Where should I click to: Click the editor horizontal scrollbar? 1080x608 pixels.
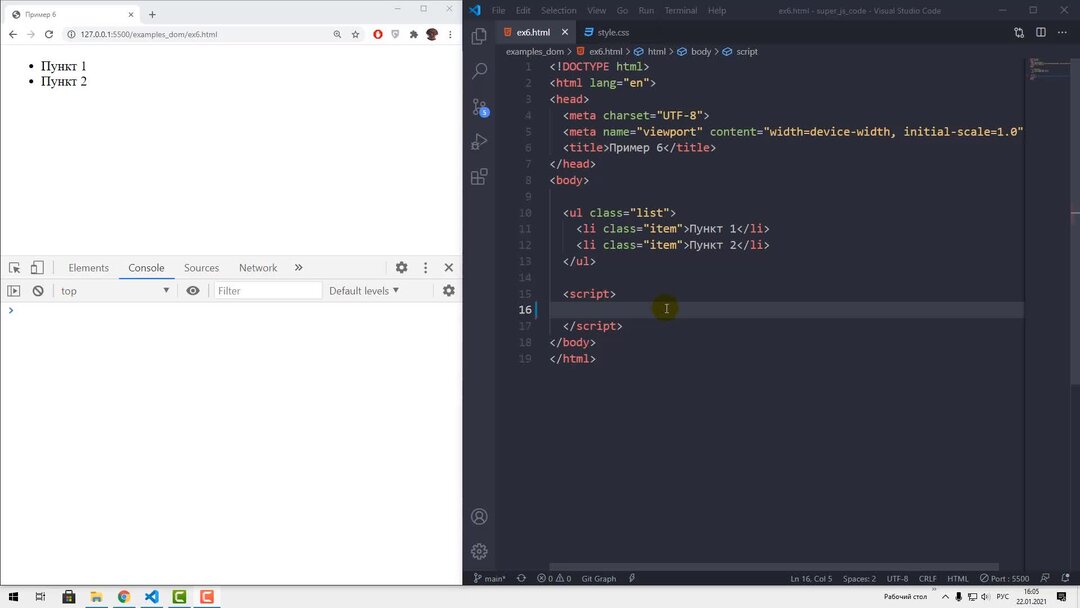pos(773,567)
